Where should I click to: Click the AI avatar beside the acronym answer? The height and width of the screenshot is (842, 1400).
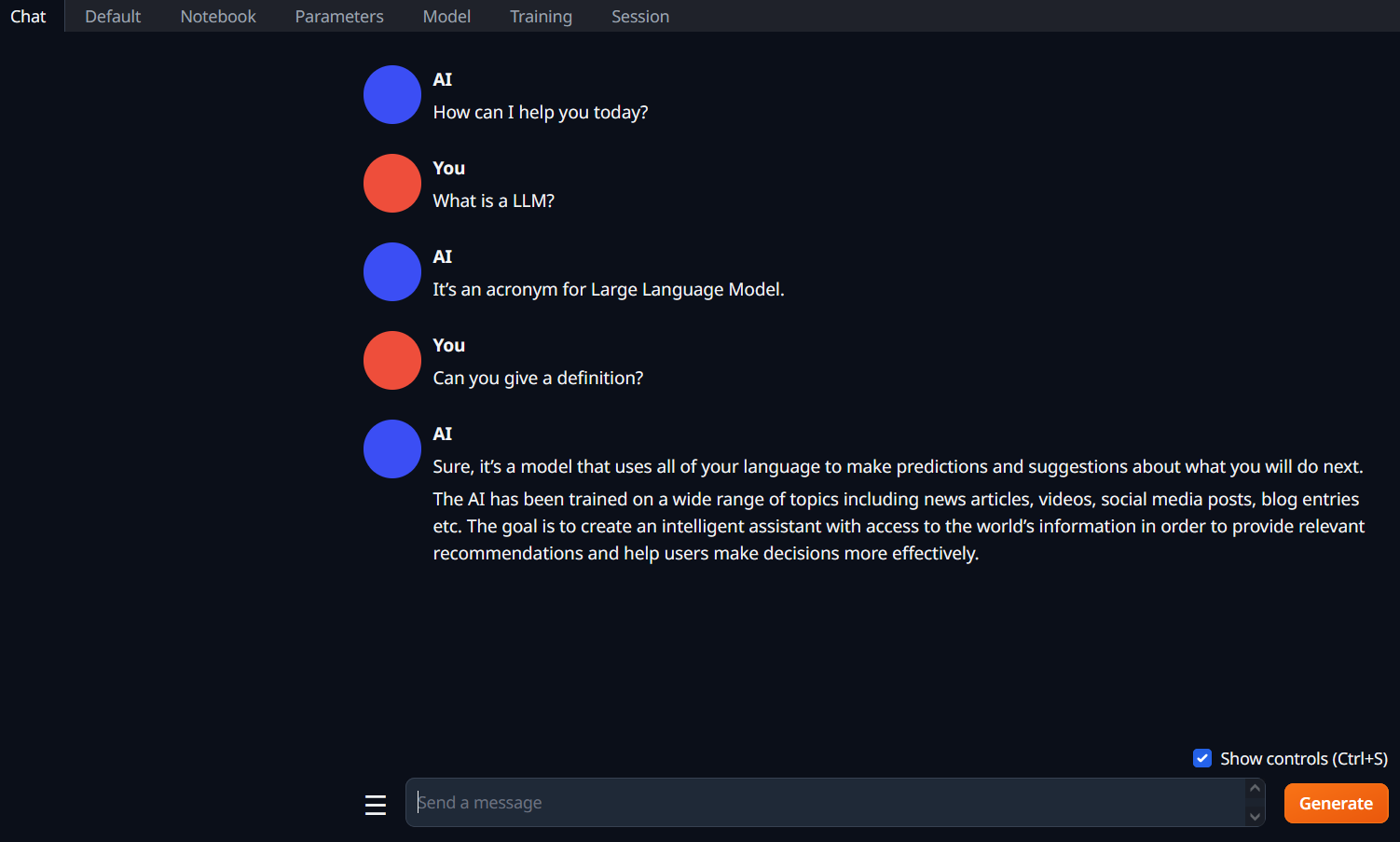[x=392, y=271]
